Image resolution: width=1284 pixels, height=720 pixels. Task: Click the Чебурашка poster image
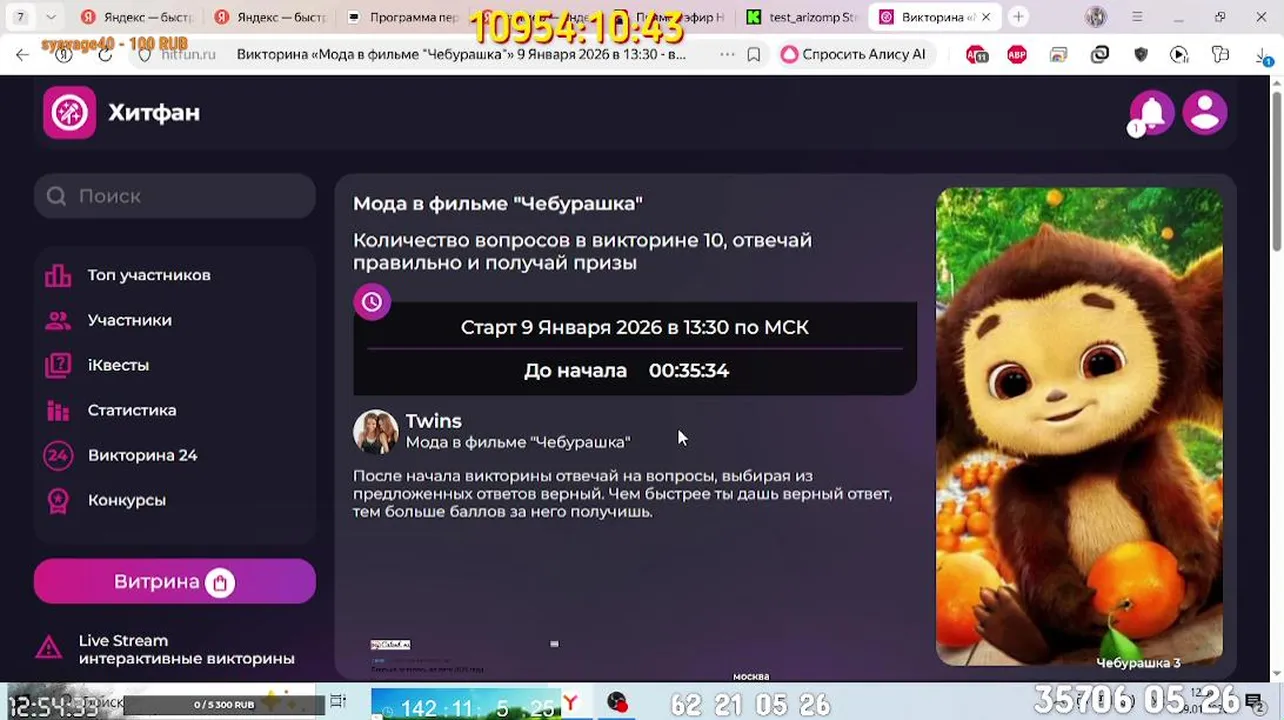coord(1079,425)
